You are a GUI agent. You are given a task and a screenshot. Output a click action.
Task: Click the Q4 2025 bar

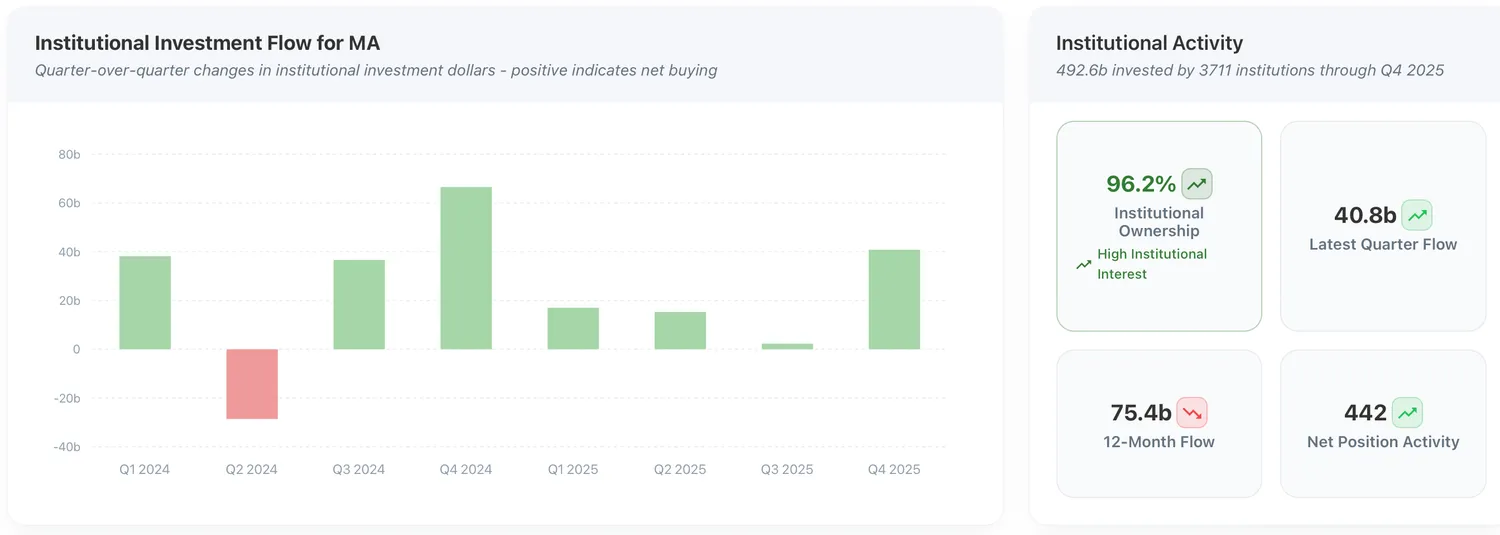[894, 299]
